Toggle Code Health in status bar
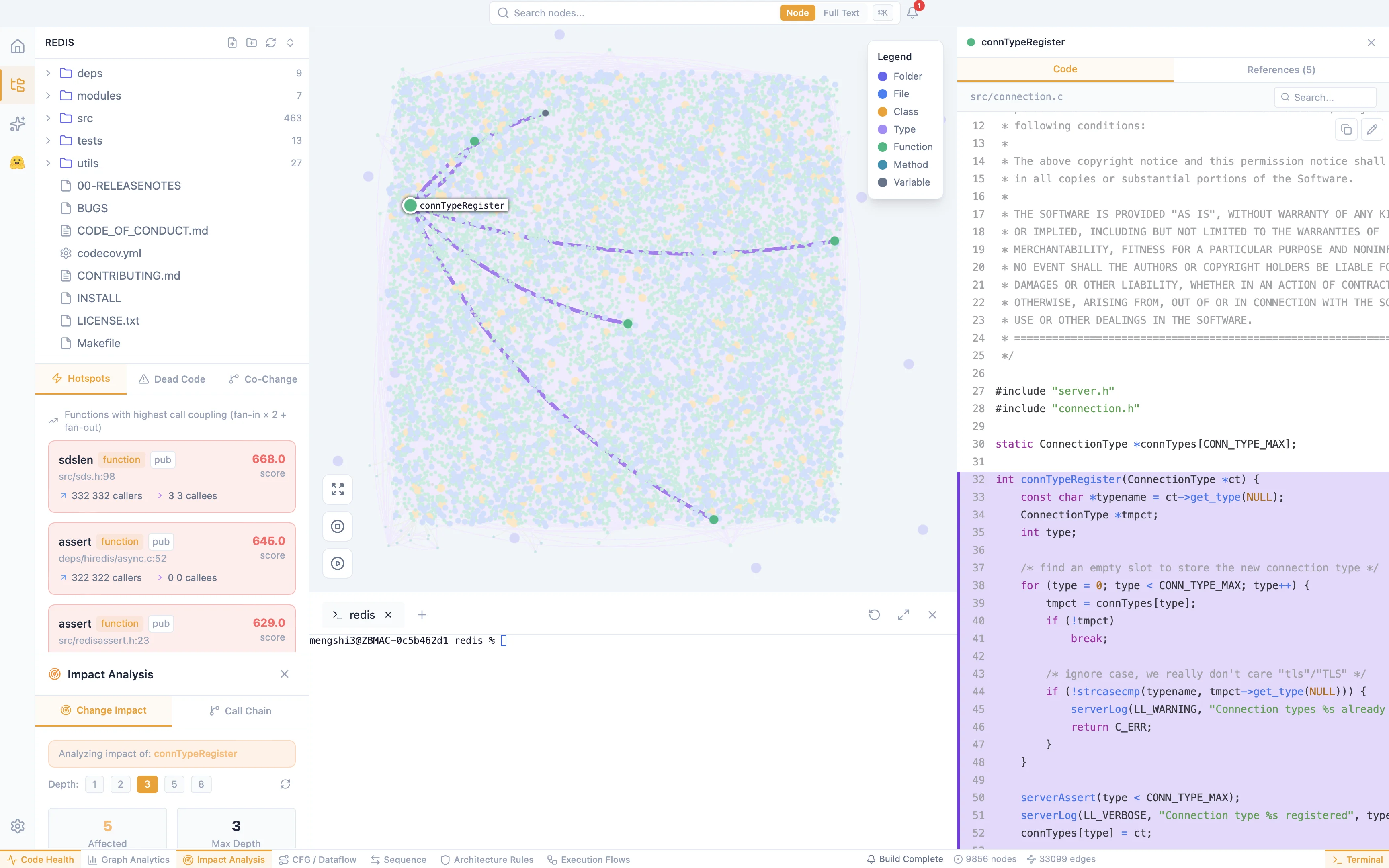Image resolution: width=1389 pixels, height=868 pixels. point(40,860)
